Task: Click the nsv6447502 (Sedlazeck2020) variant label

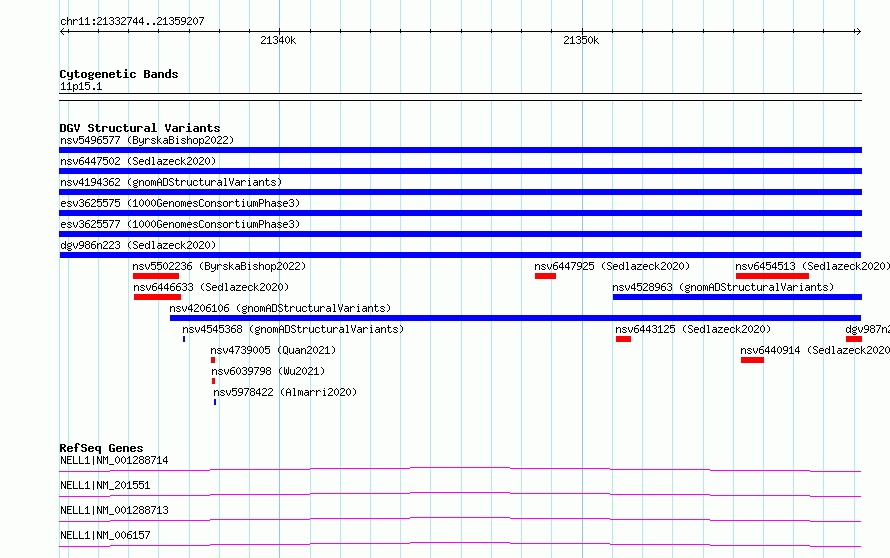Action: point(138,161)
